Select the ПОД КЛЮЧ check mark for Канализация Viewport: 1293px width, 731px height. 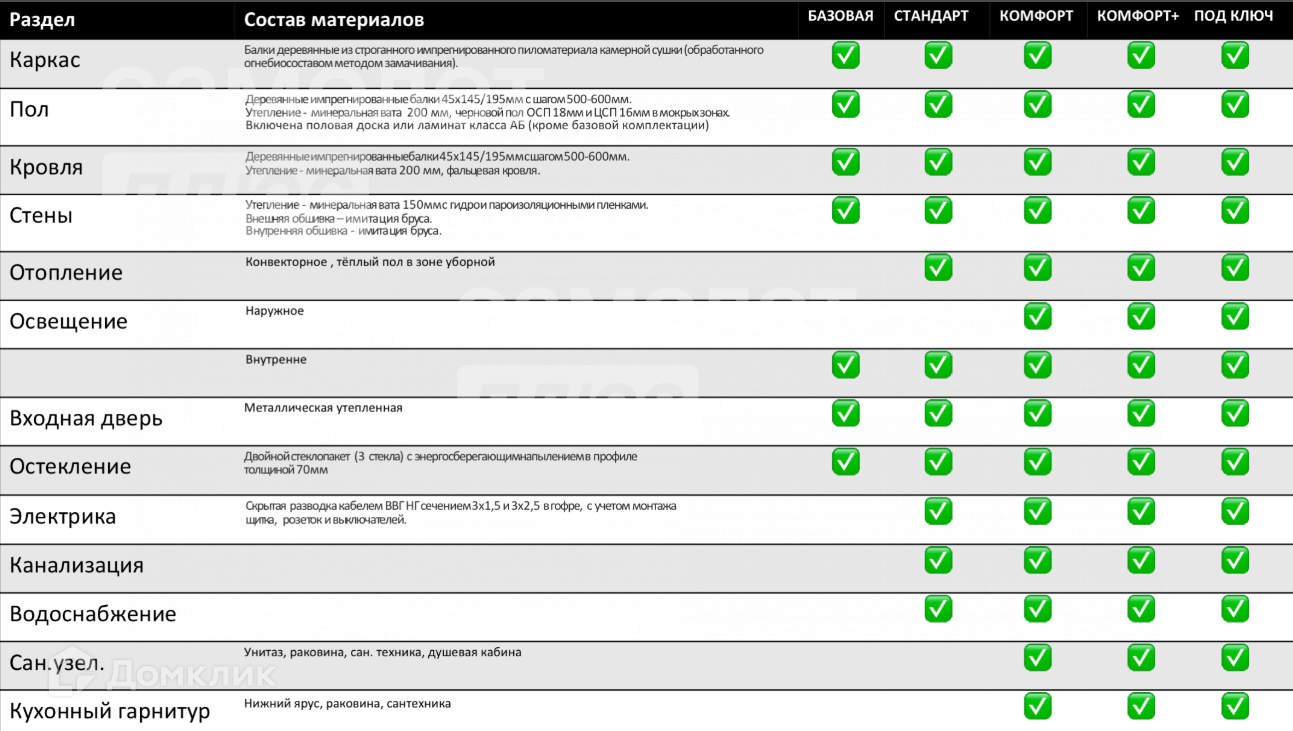(1235, 560)
